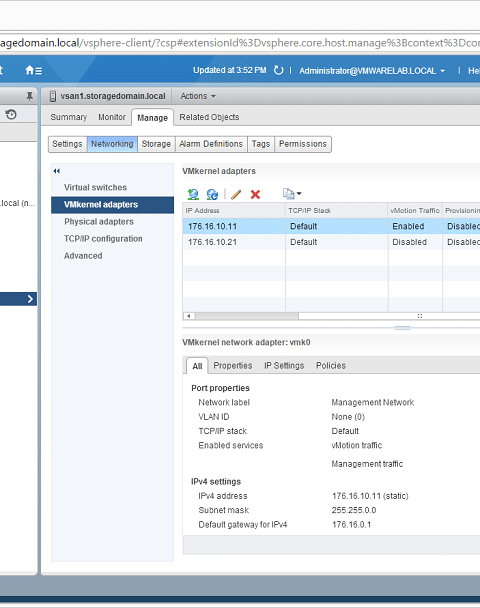Open the Alarm Definitions sub-tab
Screen dimensions: 480x608
(x=211, y=144)
